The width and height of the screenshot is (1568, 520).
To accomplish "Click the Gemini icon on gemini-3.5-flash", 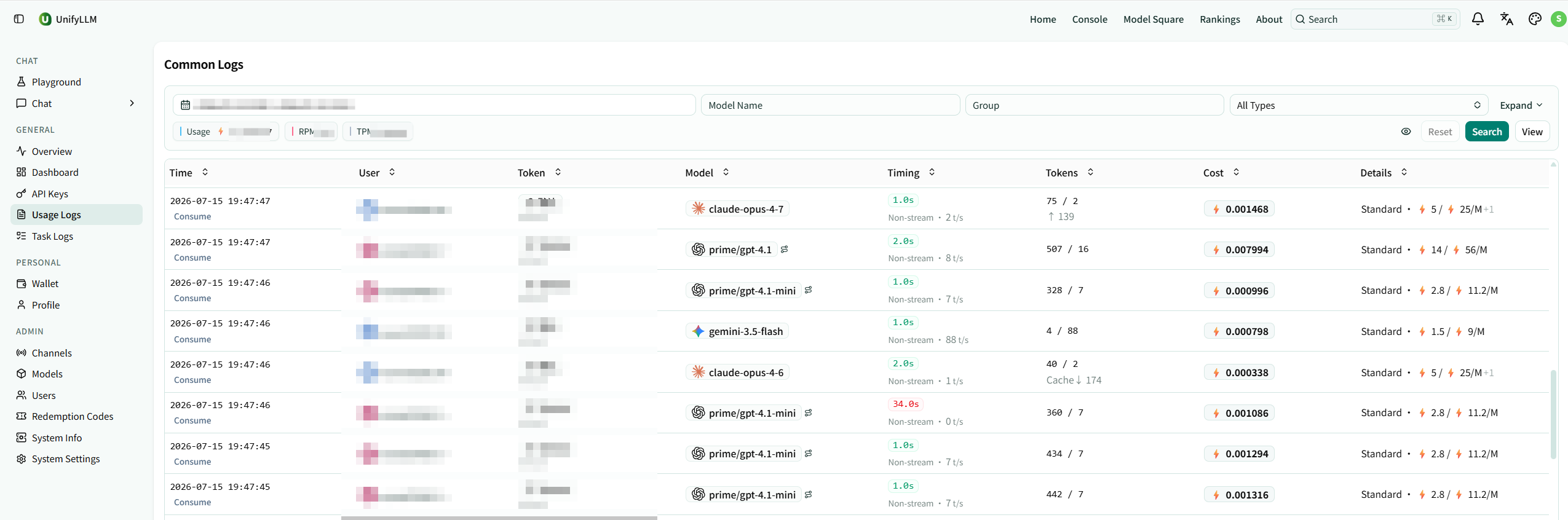I will coord(699,331).
